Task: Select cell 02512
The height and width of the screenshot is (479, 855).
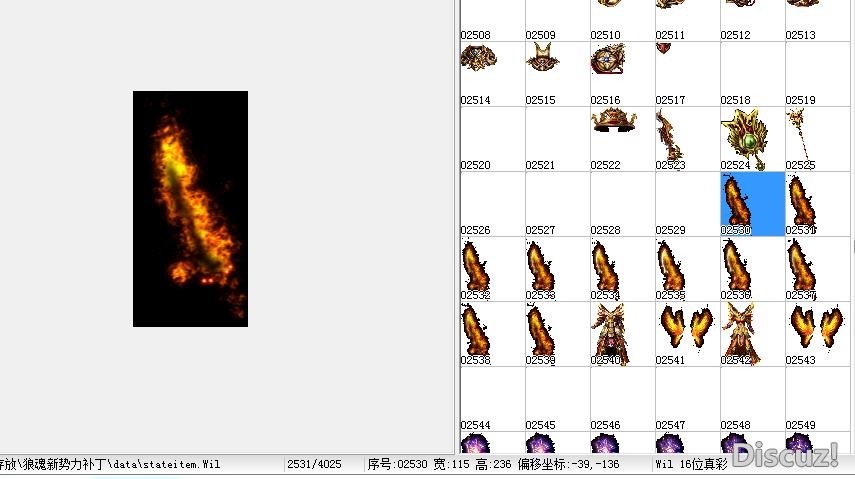Action: click(752, 21)
